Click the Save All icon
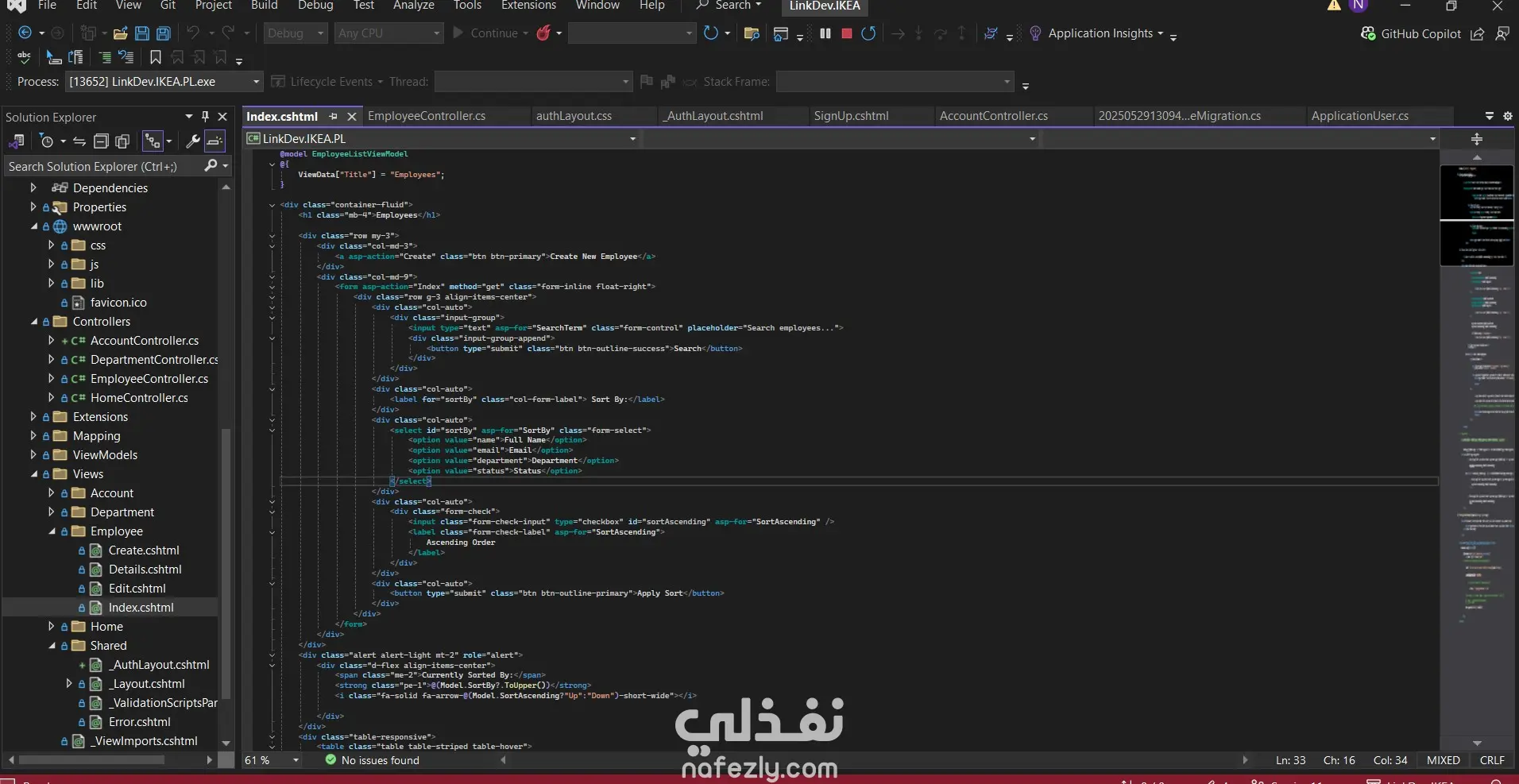Screen dimensions: 1519x784 tap(164, 33)
